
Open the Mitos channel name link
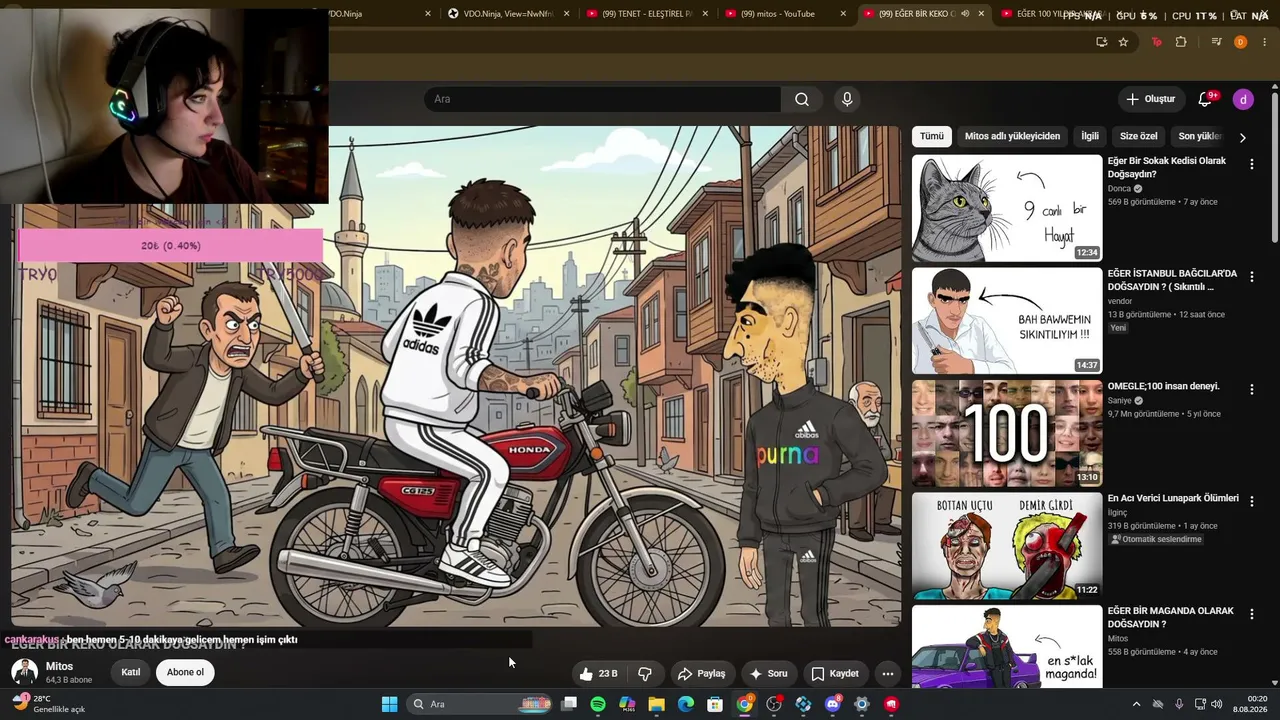pyautogui.click(x=59, y=666)
